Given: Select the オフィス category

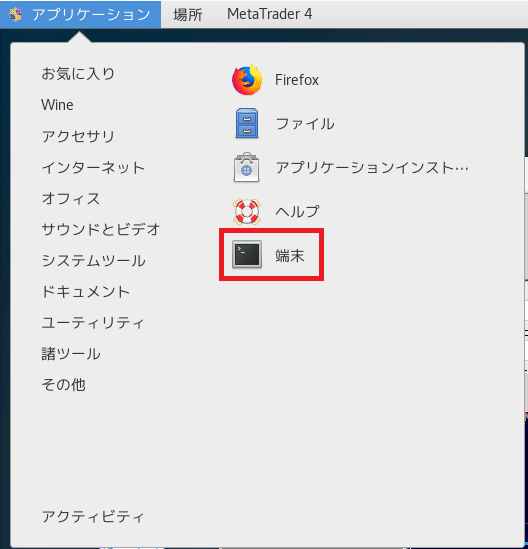Looking at the screenshot, I should [x=71, y=199].
